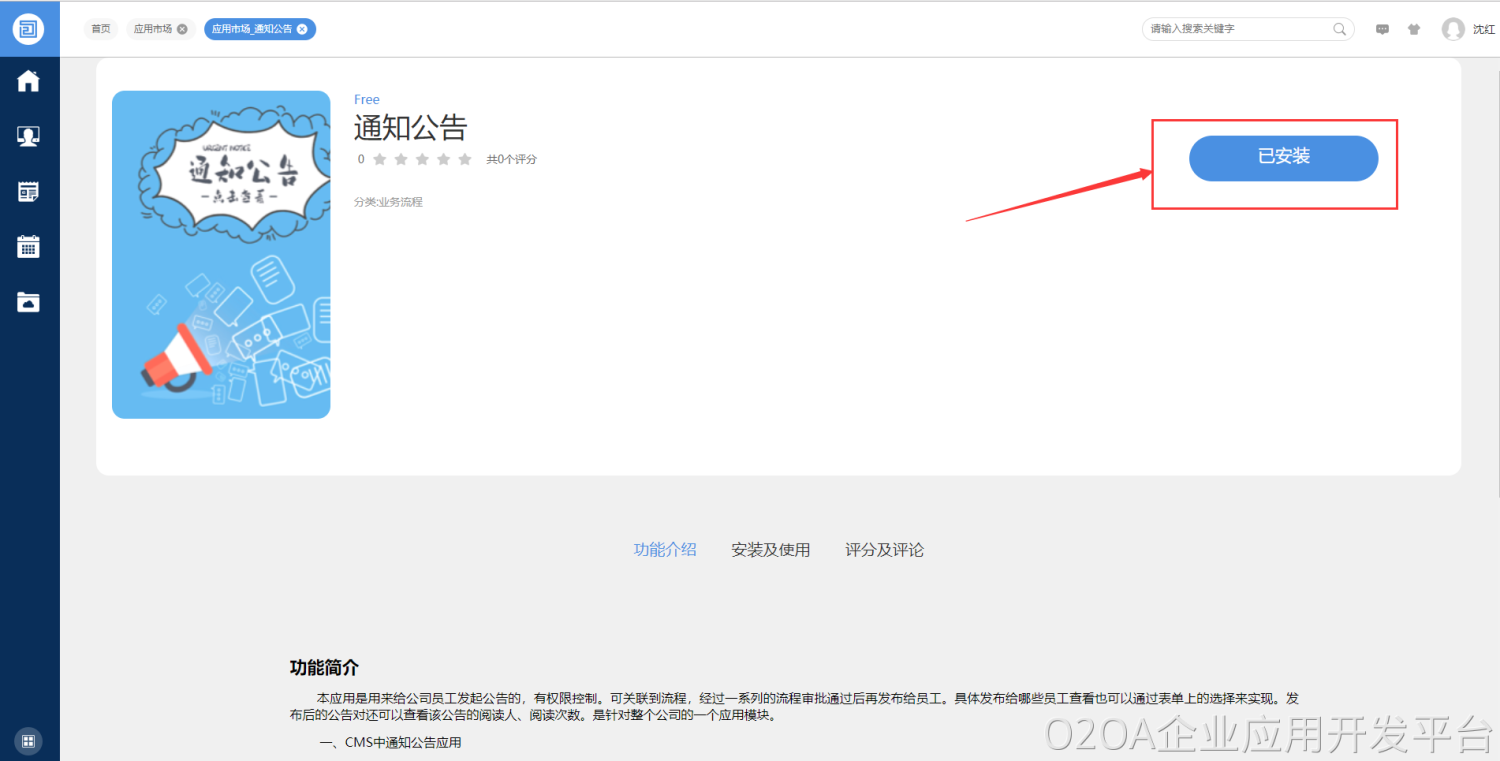Select the 安装及使用 section tab
This screenshot has width=1500, height=761.
[x=770, y=550]
